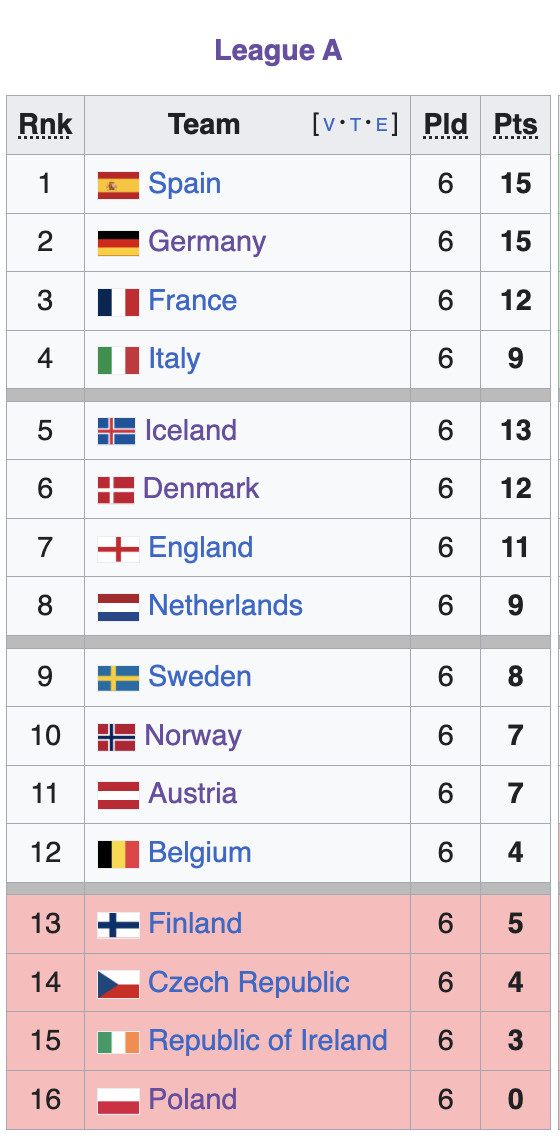The height and width of the screenshot is (1144, 560).
Task: Click the England flag icon
Action: 118,549
